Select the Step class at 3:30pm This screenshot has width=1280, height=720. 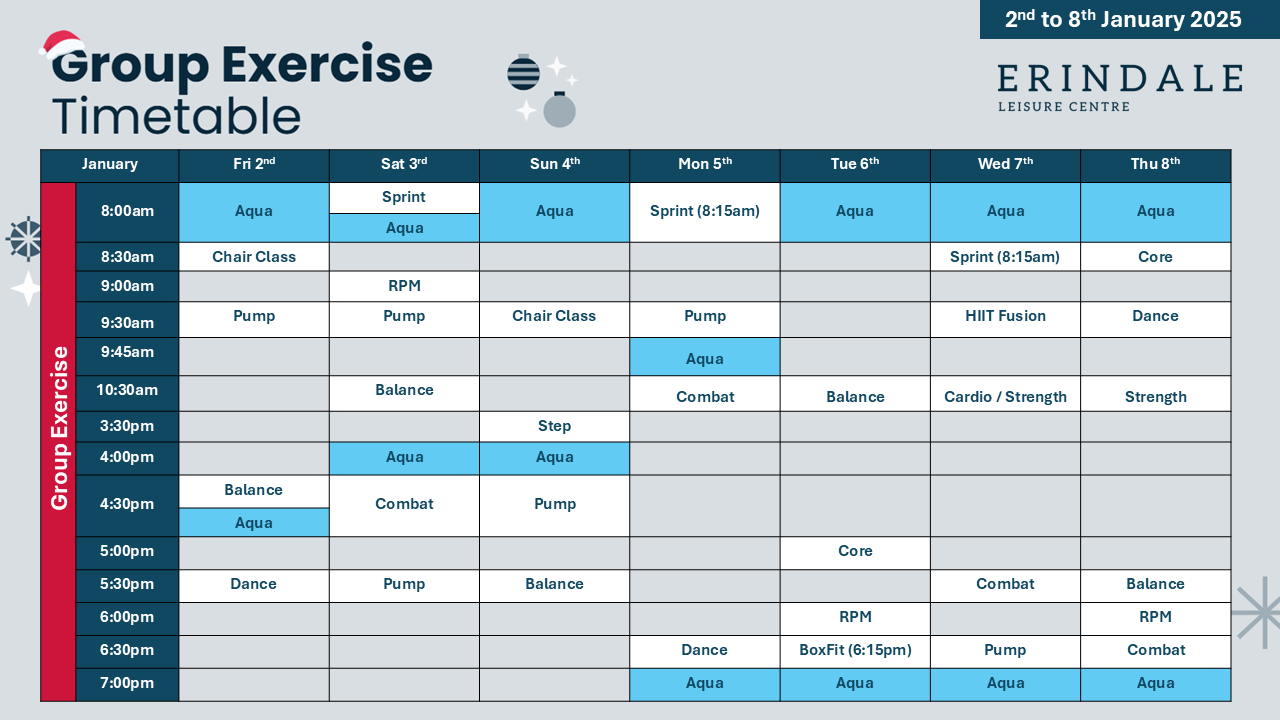pyautogui.click(x=554, y=427)
